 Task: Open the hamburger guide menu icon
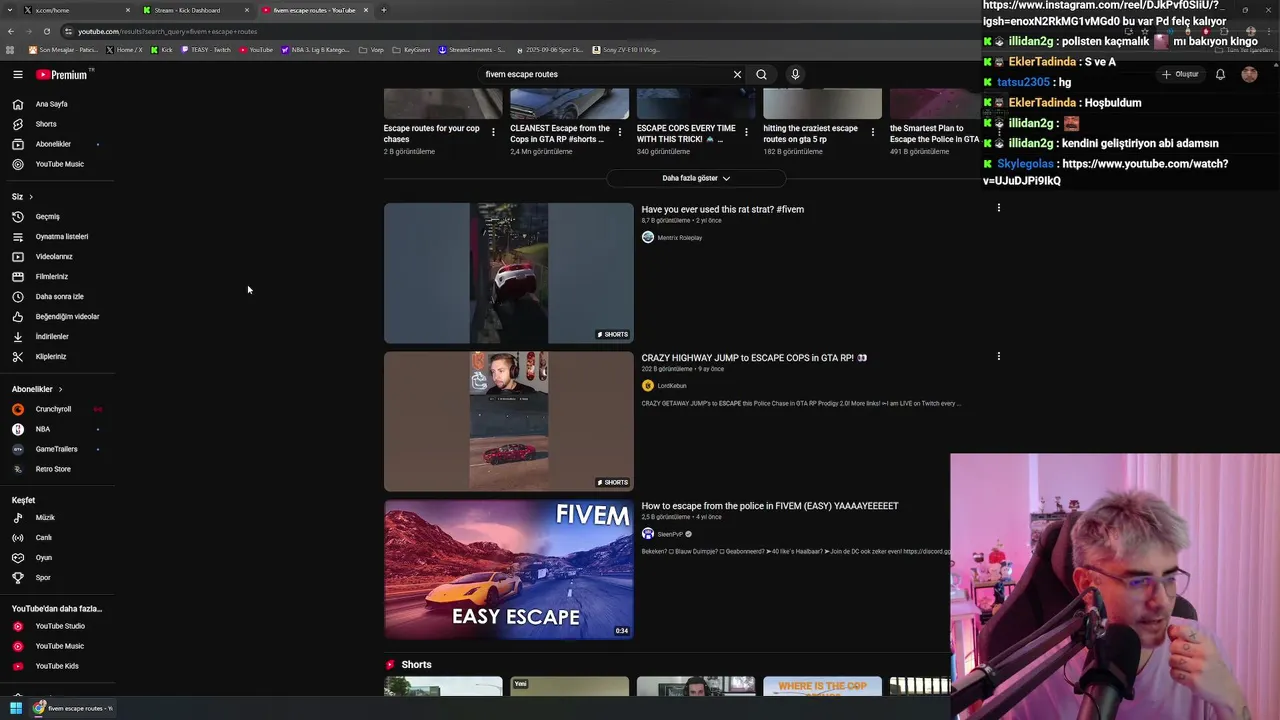pos(17,74)
